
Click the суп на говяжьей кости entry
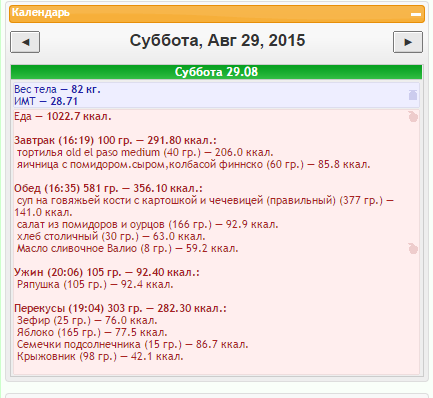(x=204, y=206)
